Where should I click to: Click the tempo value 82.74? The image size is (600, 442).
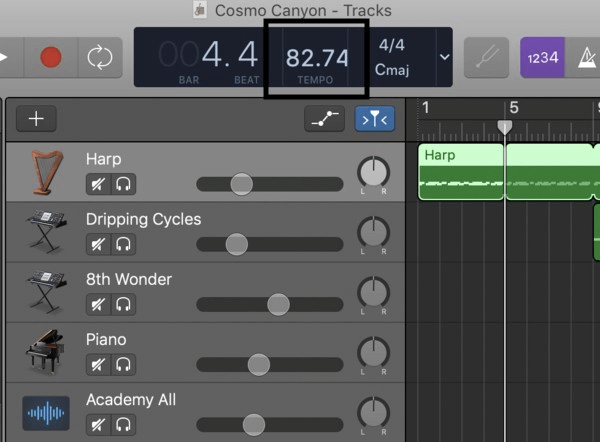pyautogui.click(x=317, y=57)
